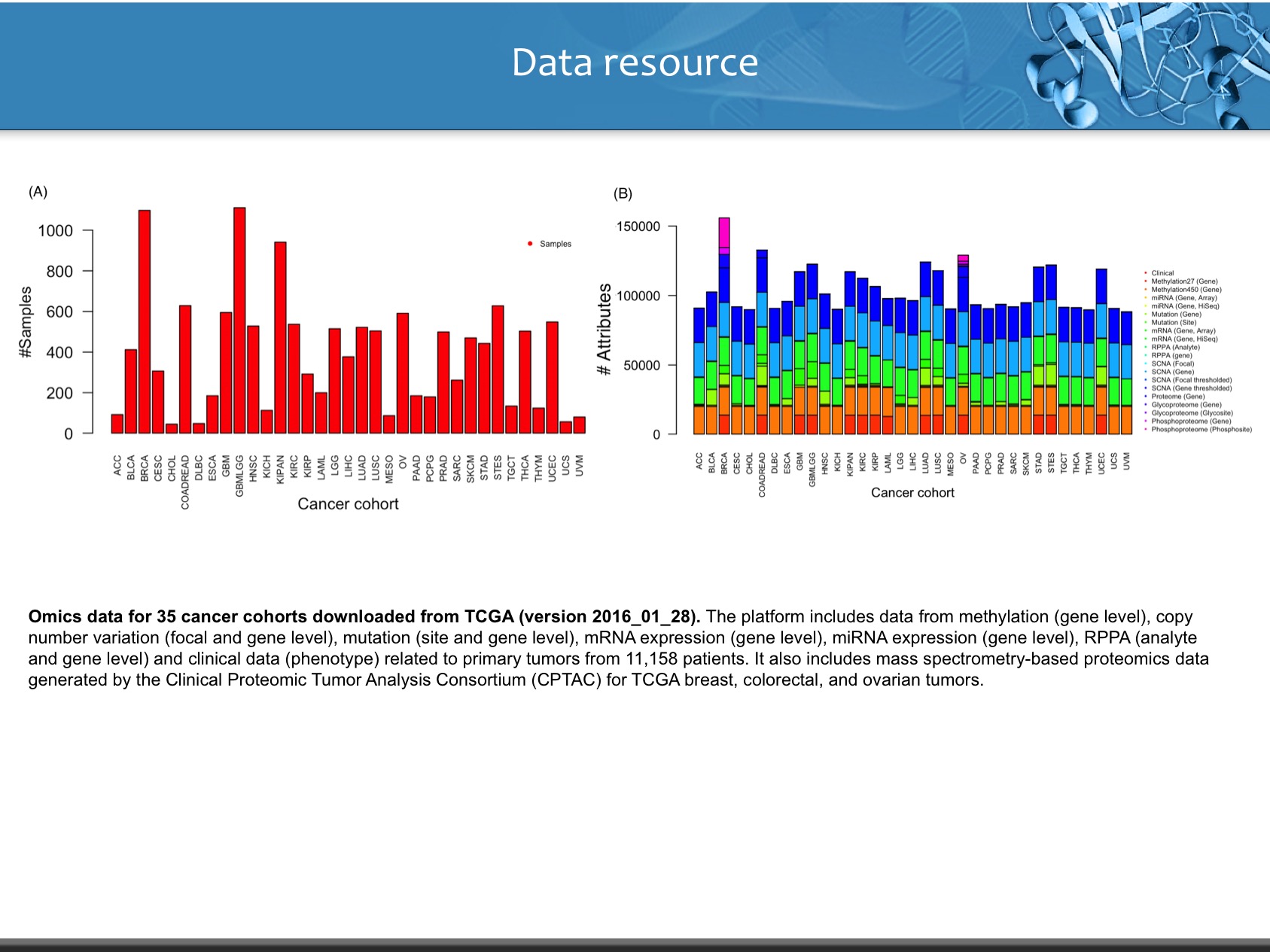Click the KIPAN bar in chart A
Screen dimensions: 1270x952
click(280, 339)
